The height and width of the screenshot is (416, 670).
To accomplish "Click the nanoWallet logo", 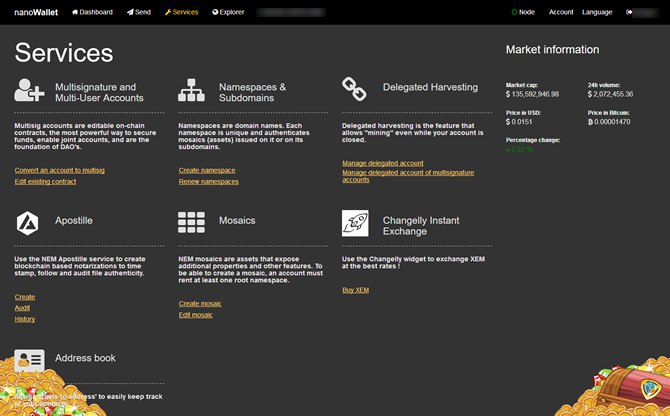I will [x=36, y=12].
